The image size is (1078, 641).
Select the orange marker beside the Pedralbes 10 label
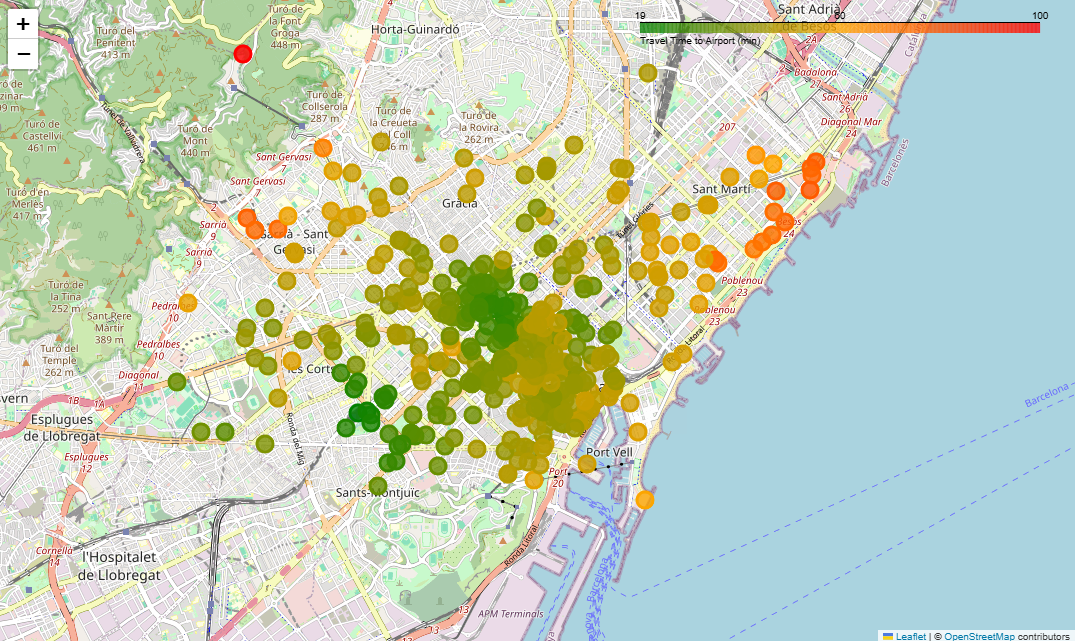tap(187, 303)
